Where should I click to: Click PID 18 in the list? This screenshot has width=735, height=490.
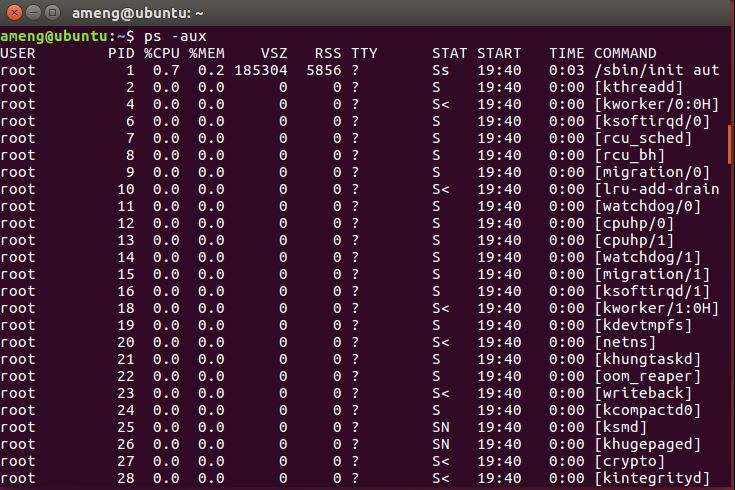pyautogui.click(x=126, y=308)
